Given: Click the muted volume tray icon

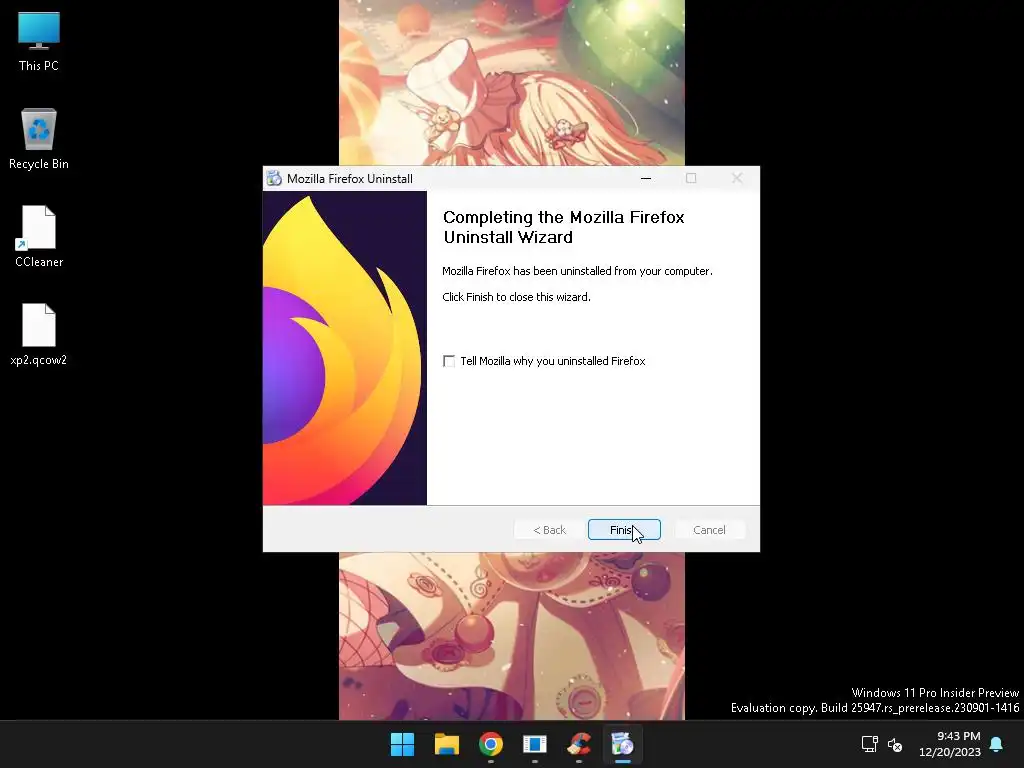Looking at the screenshot, I should [x=895, y=744].
